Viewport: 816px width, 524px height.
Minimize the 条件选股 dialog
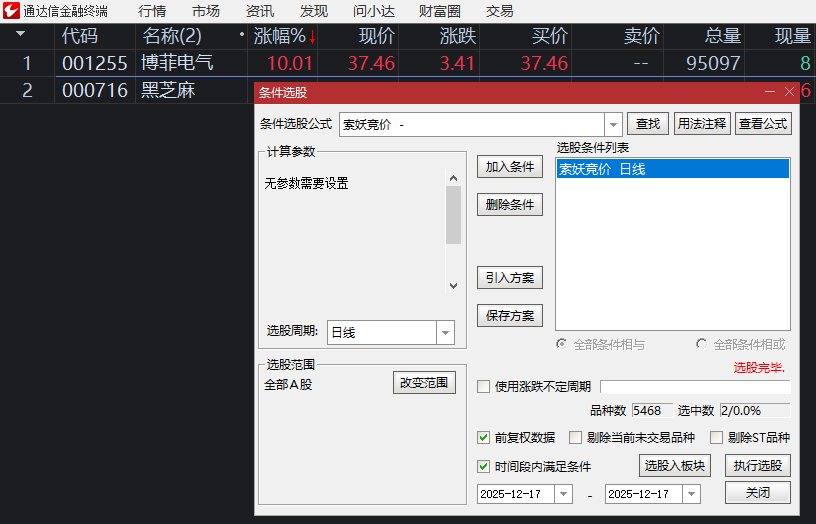[x=770, y=91]
